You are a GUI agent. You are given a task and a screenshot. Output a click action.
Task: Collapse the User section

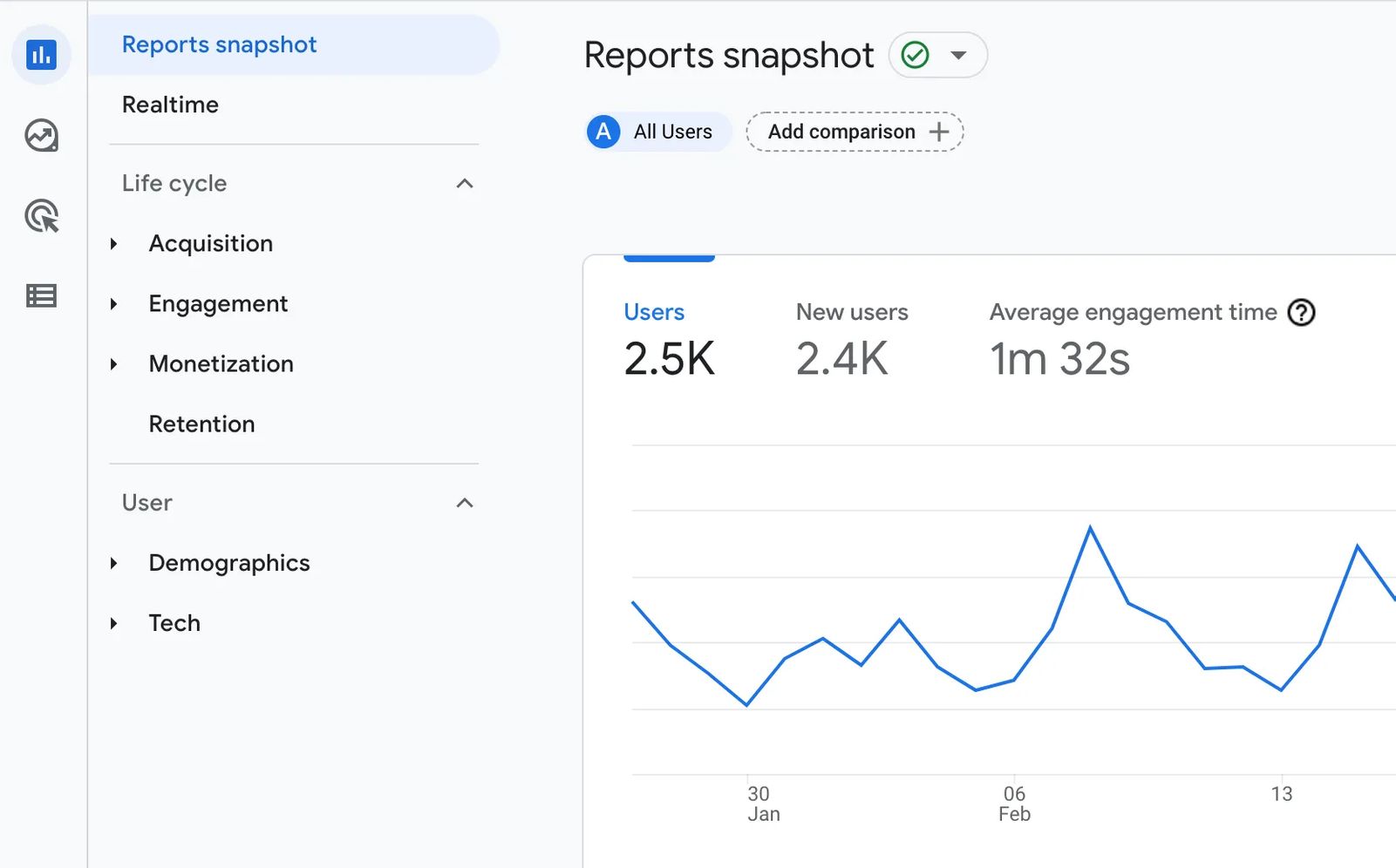pyautogui.click(x=465, y=503)
